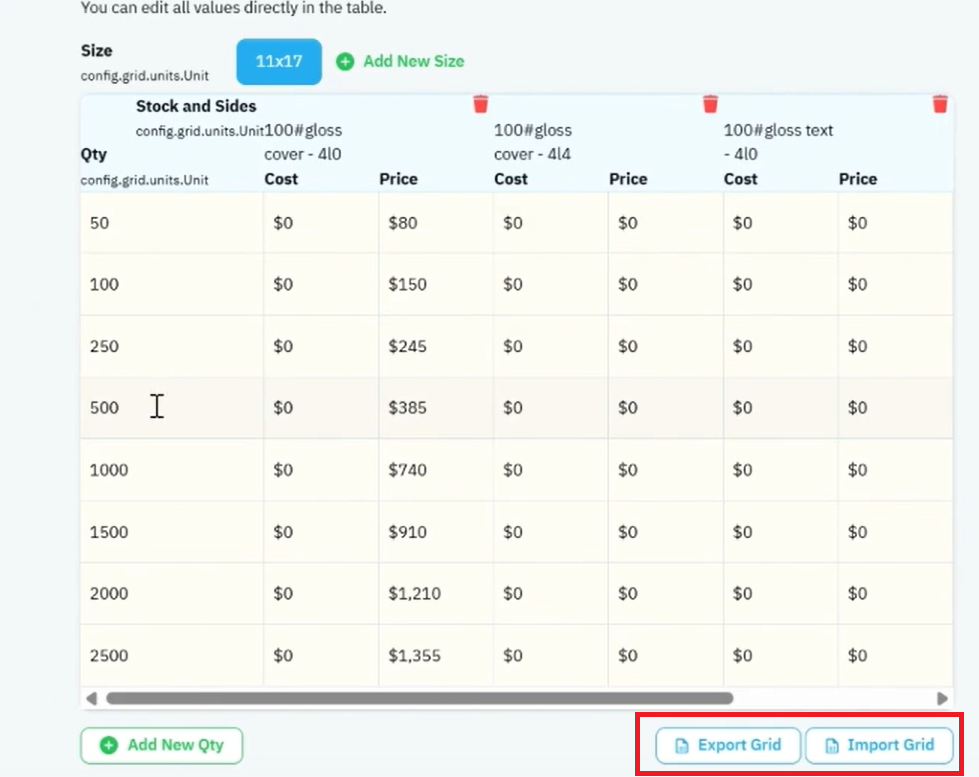This screenshot has height=777, width=979.
Task: Delete the 100#gloss text 4|0 column
Action: [x=940, y=104]
